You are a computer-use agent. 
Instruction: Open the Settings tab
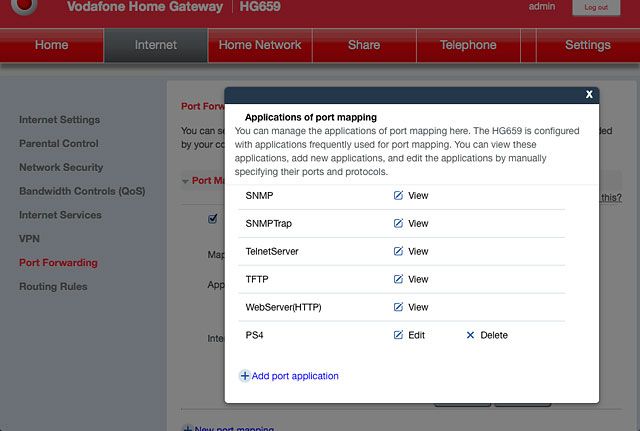coord(588,45)
